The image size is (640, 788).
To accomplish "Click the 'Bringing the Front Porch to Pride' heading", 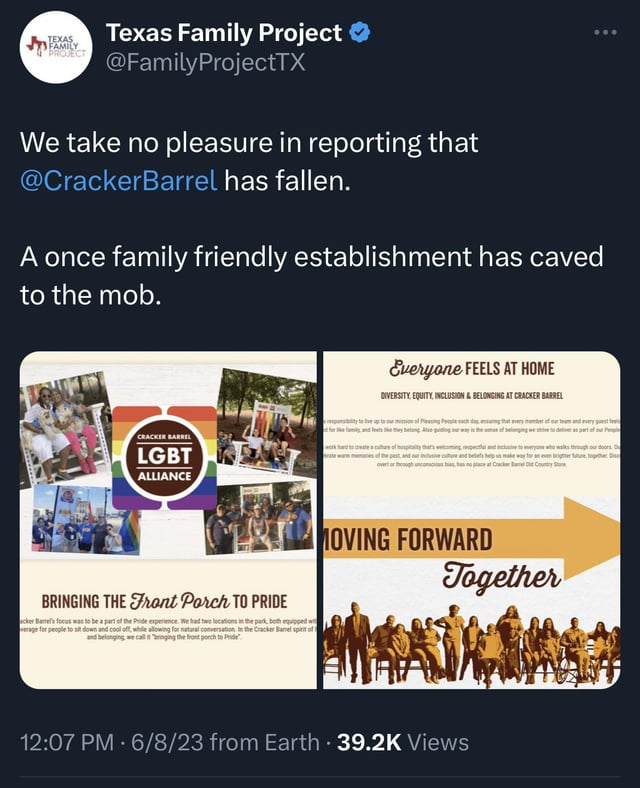I will pos(164,602).
